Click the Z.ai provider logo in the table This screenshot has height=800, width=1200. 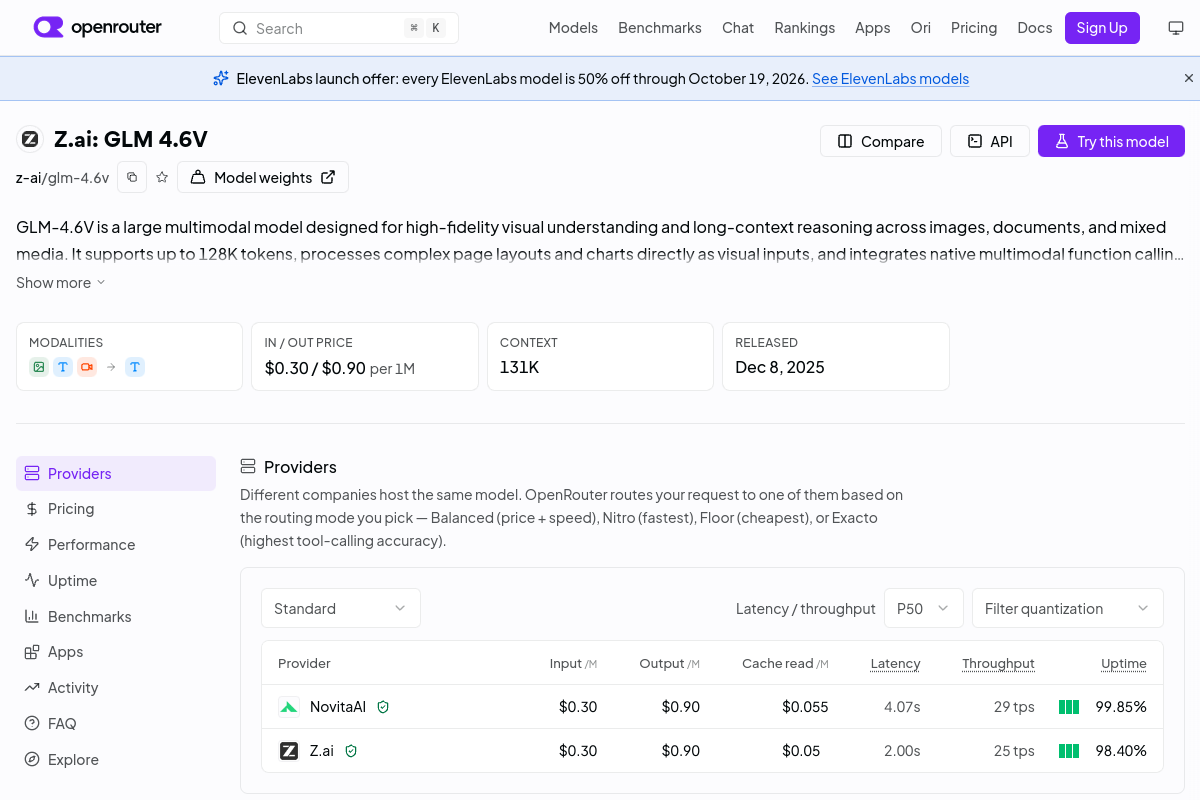pyautogui.click(x=289, y=751)
